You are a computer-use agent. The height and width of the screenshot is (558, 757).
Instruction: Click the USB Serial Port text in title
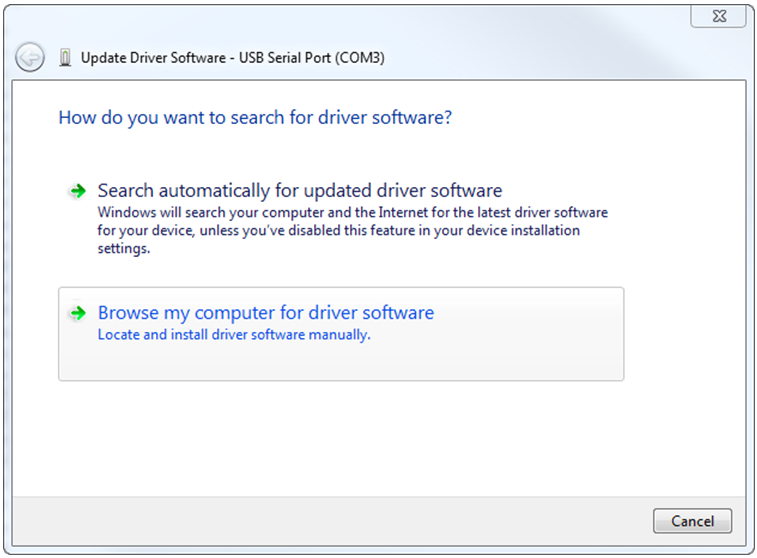[285, 58]
